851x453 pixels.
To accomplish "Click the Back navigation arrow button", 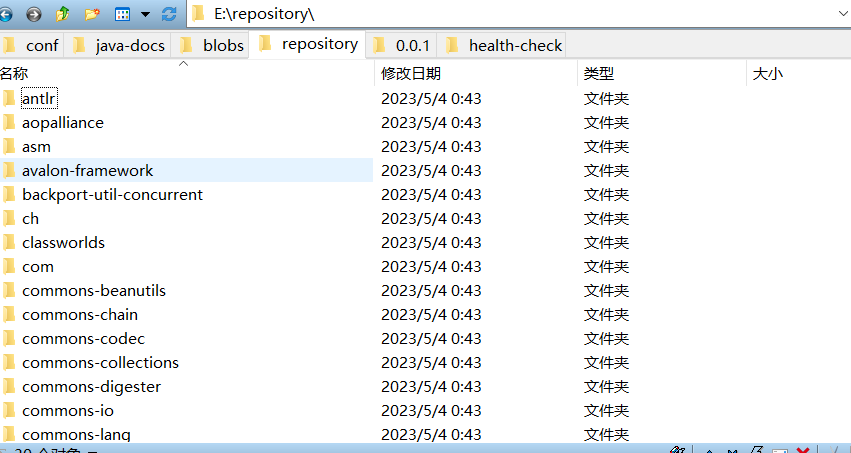I will [7, 14].
